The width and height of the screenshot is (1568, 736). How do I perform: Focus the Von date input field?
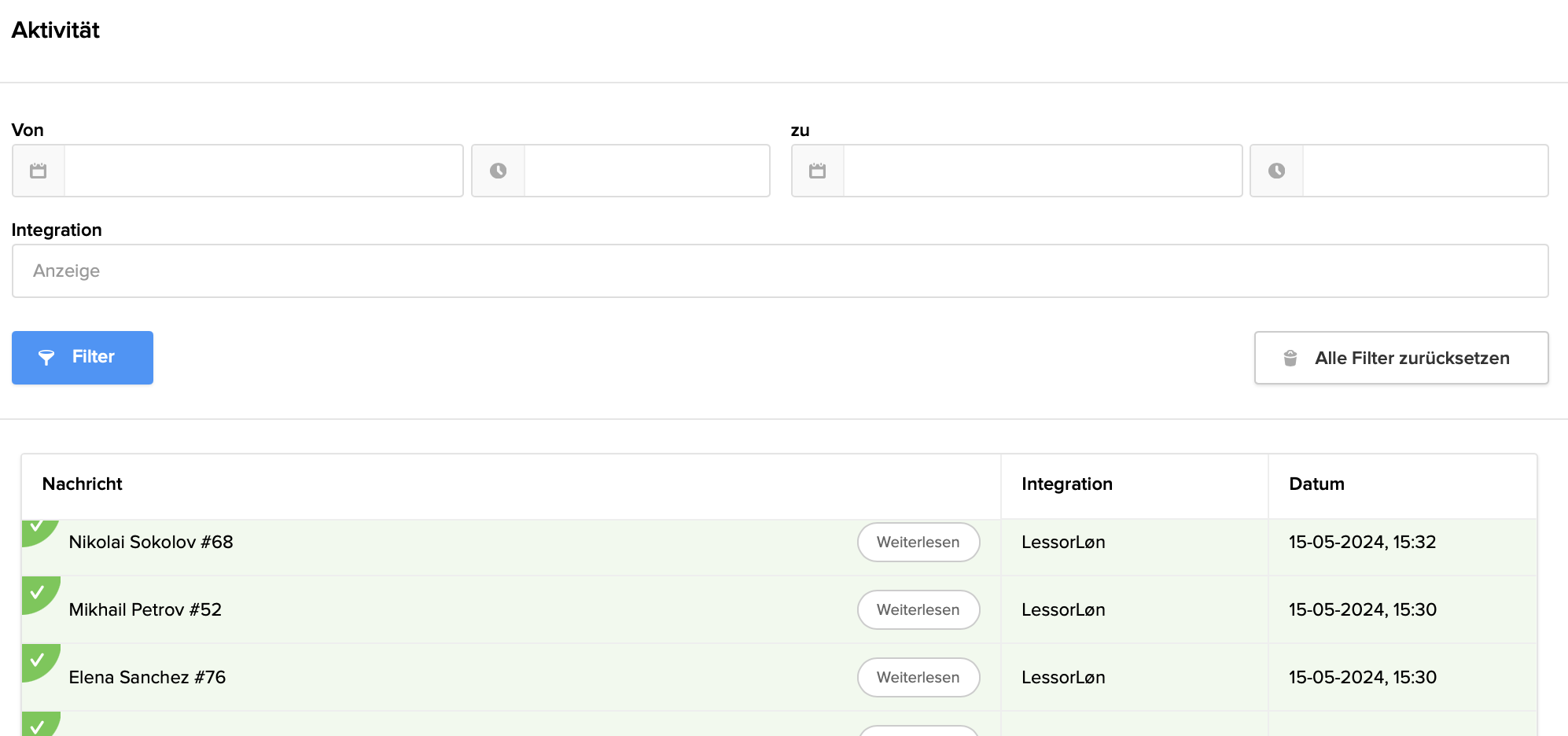click(x=263, y=171)
